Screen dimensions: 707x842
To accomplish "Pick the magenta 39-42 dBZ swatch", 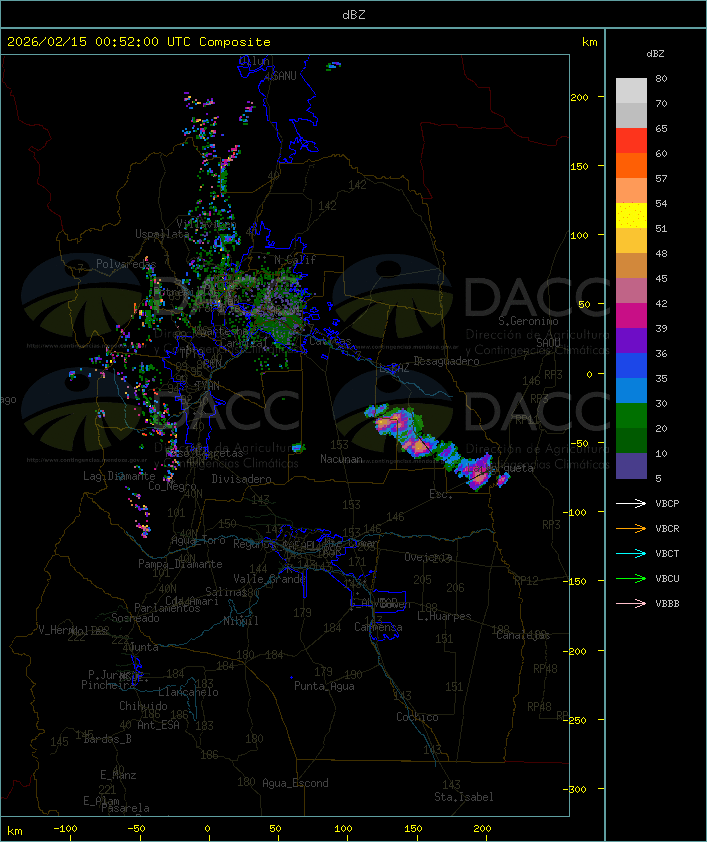I will tap(631, 316).
